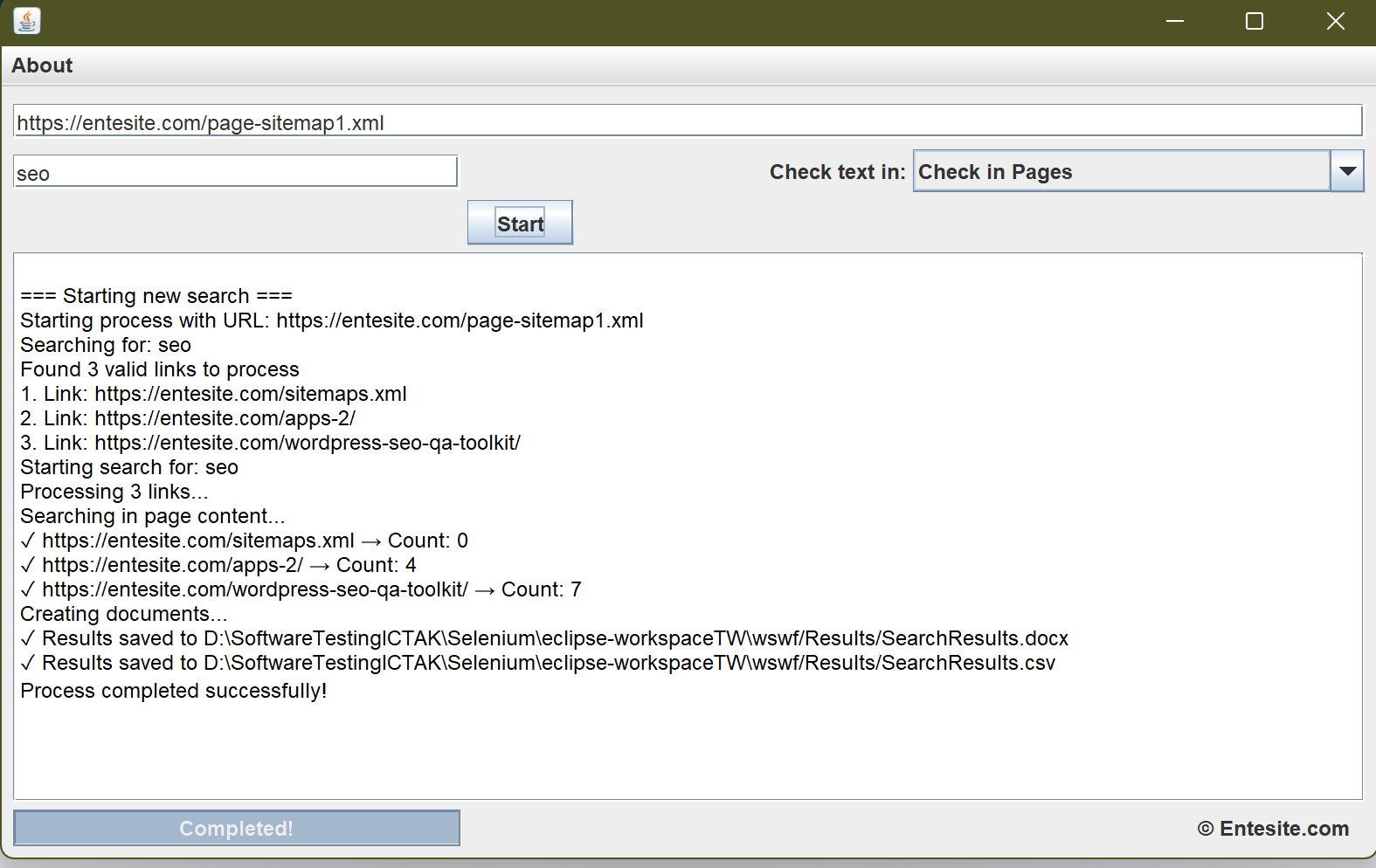Click the 'Completed!' progress bar

(x=236, y=828)
